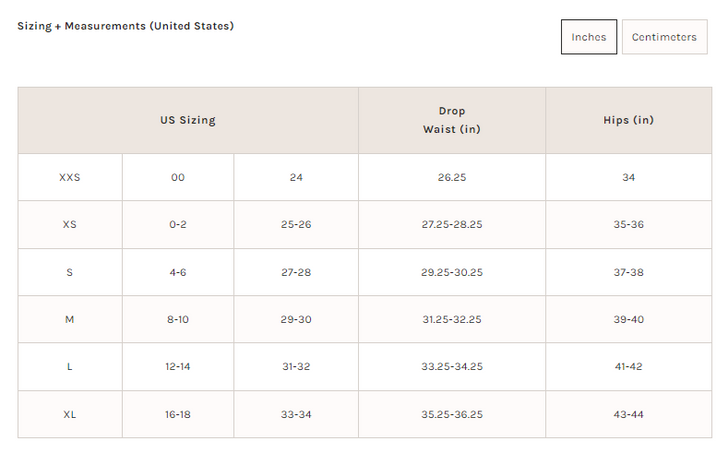
Task: Click the Drop Waist (in) header
Action: (452, 120)
